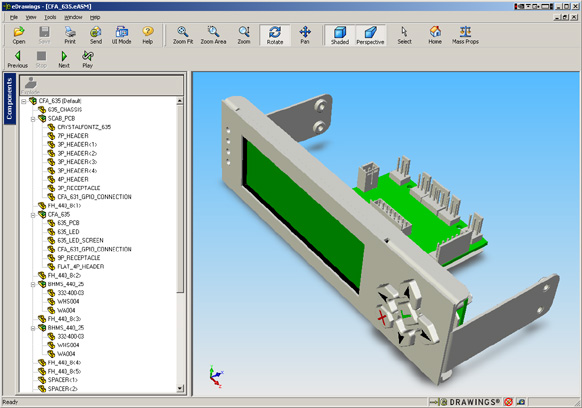The width and height of the screenshot is (582, 408).
Task: Collapse the first BHMS_440_25 node
Action: tap(33, 284)
